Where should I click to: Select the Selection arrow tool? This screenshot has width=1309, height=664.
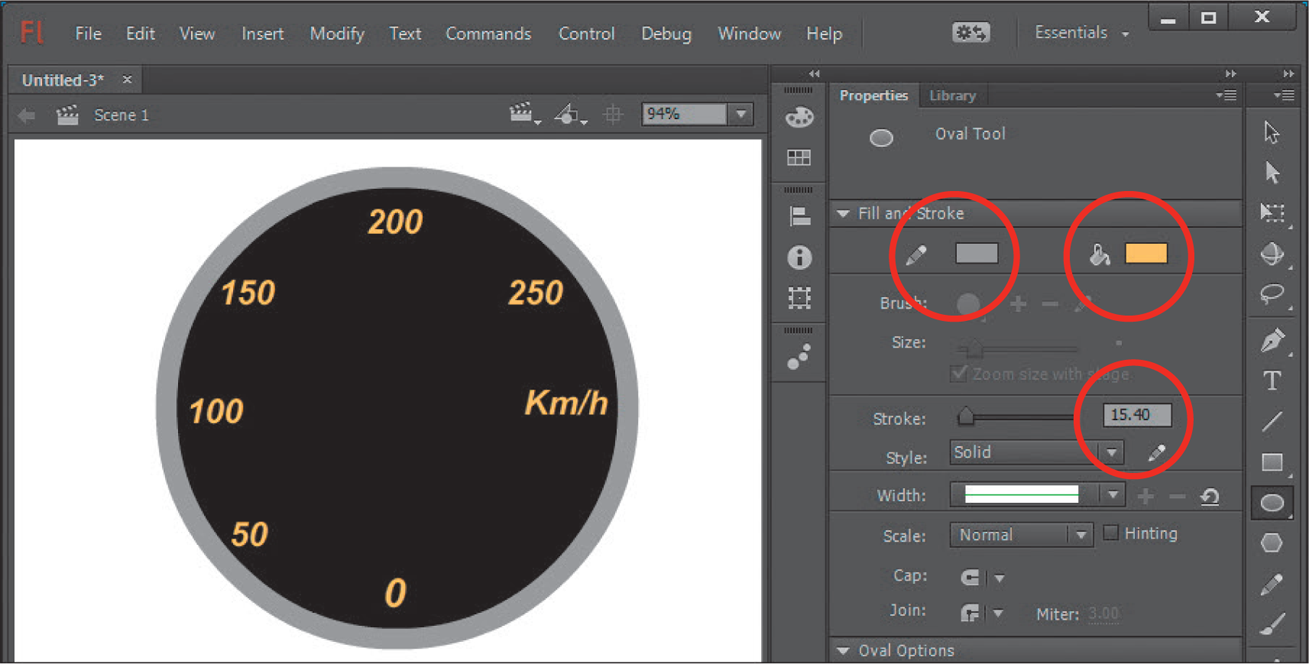point(1272,132)
